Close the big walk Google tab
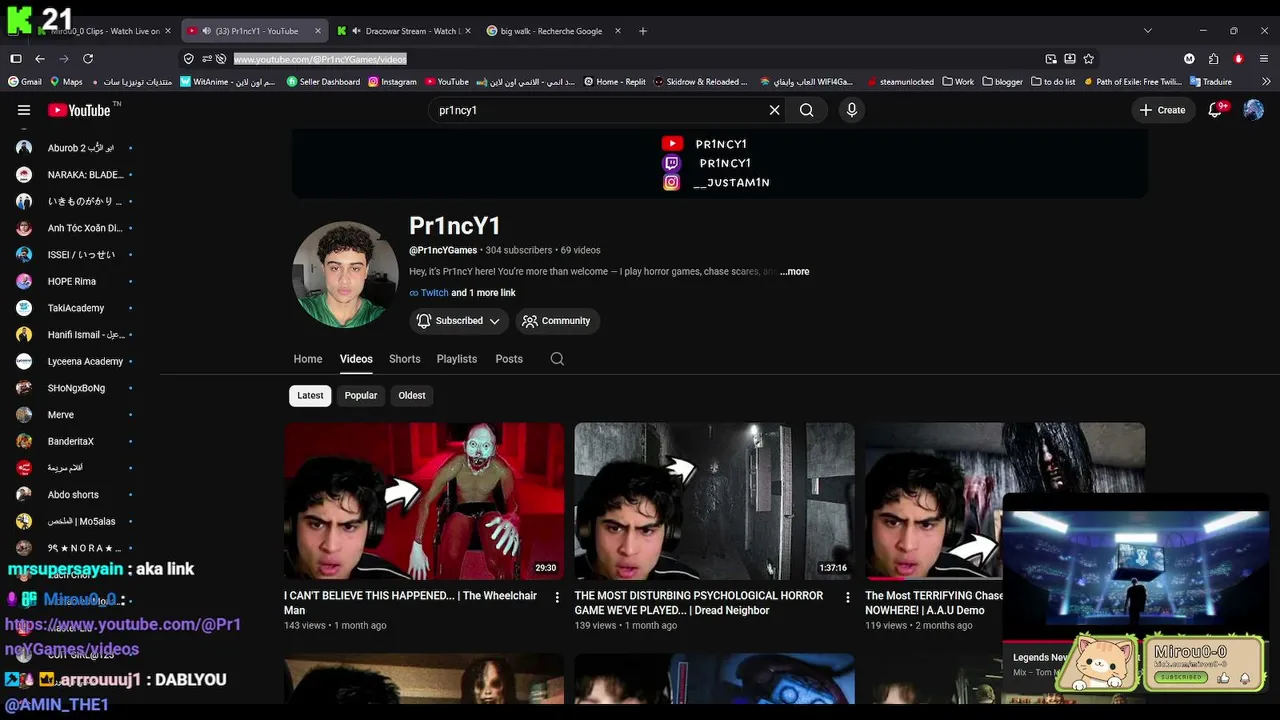The height and width of the screenshot is (720, 1280). [x=618, y=31]
